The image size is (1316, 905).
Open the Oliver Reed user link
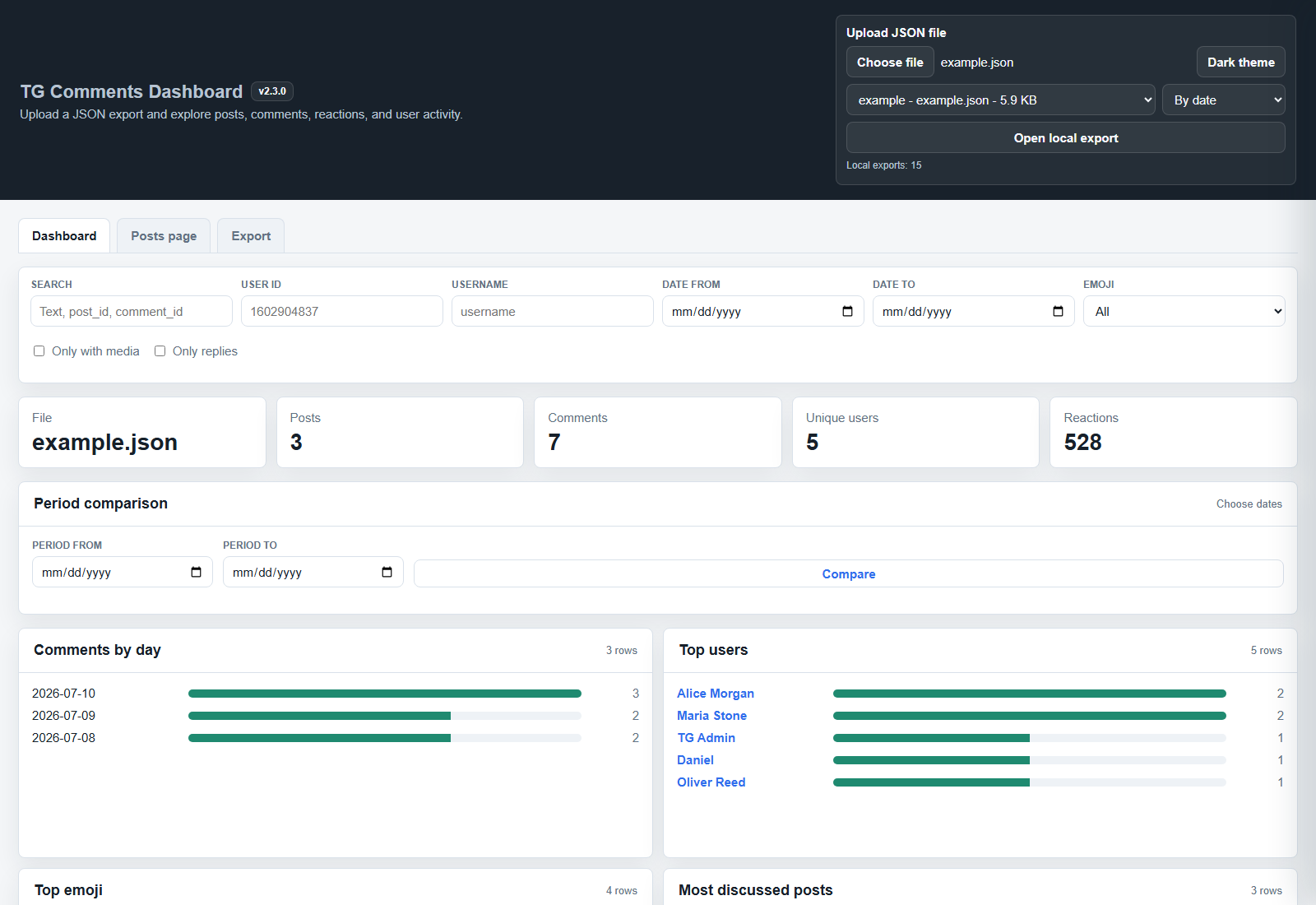(x=711, y=782)
